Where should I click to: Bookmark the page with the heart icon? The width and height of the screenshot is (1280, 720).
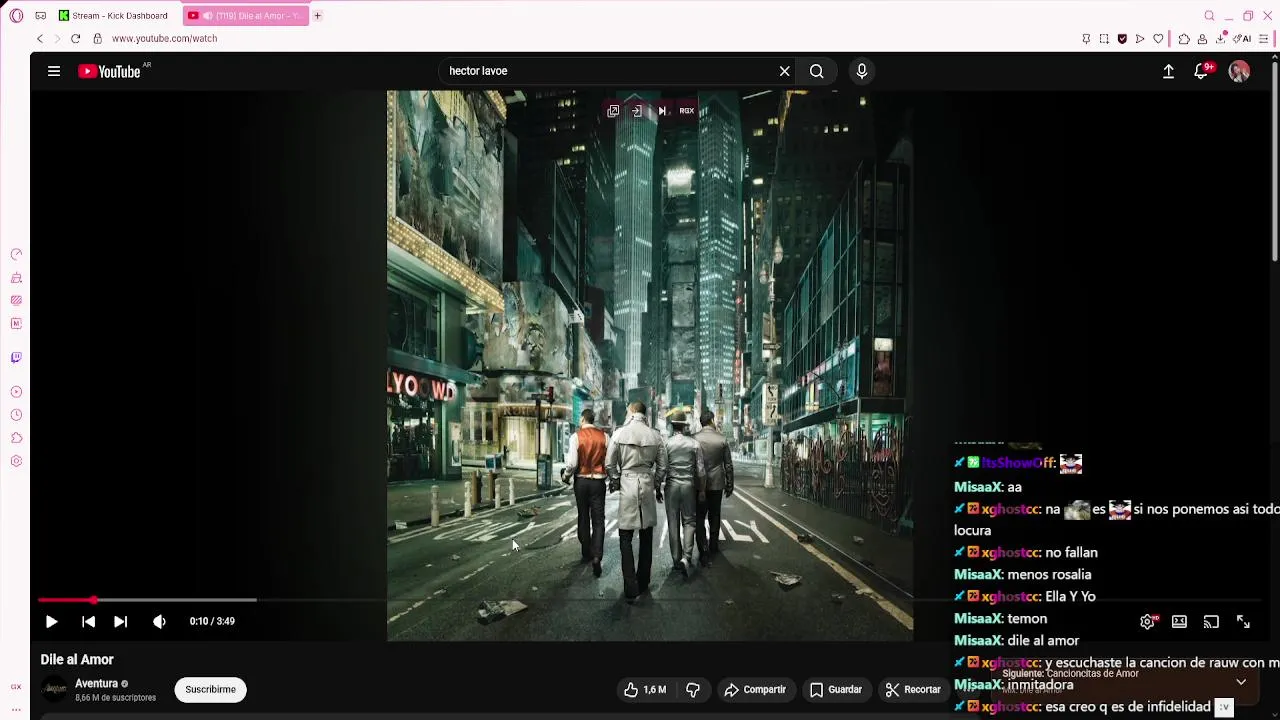click(x=1158, y=39)
